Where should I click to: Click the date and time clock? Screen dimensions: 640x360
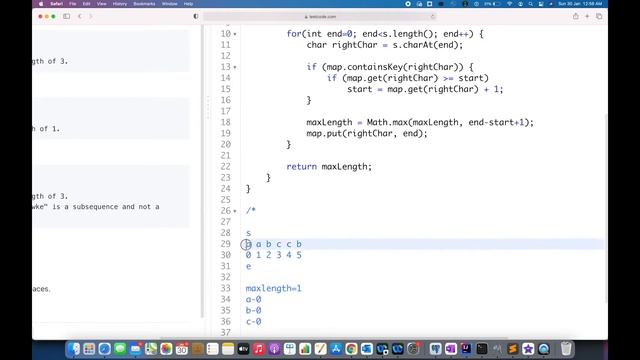pos(580,4)
